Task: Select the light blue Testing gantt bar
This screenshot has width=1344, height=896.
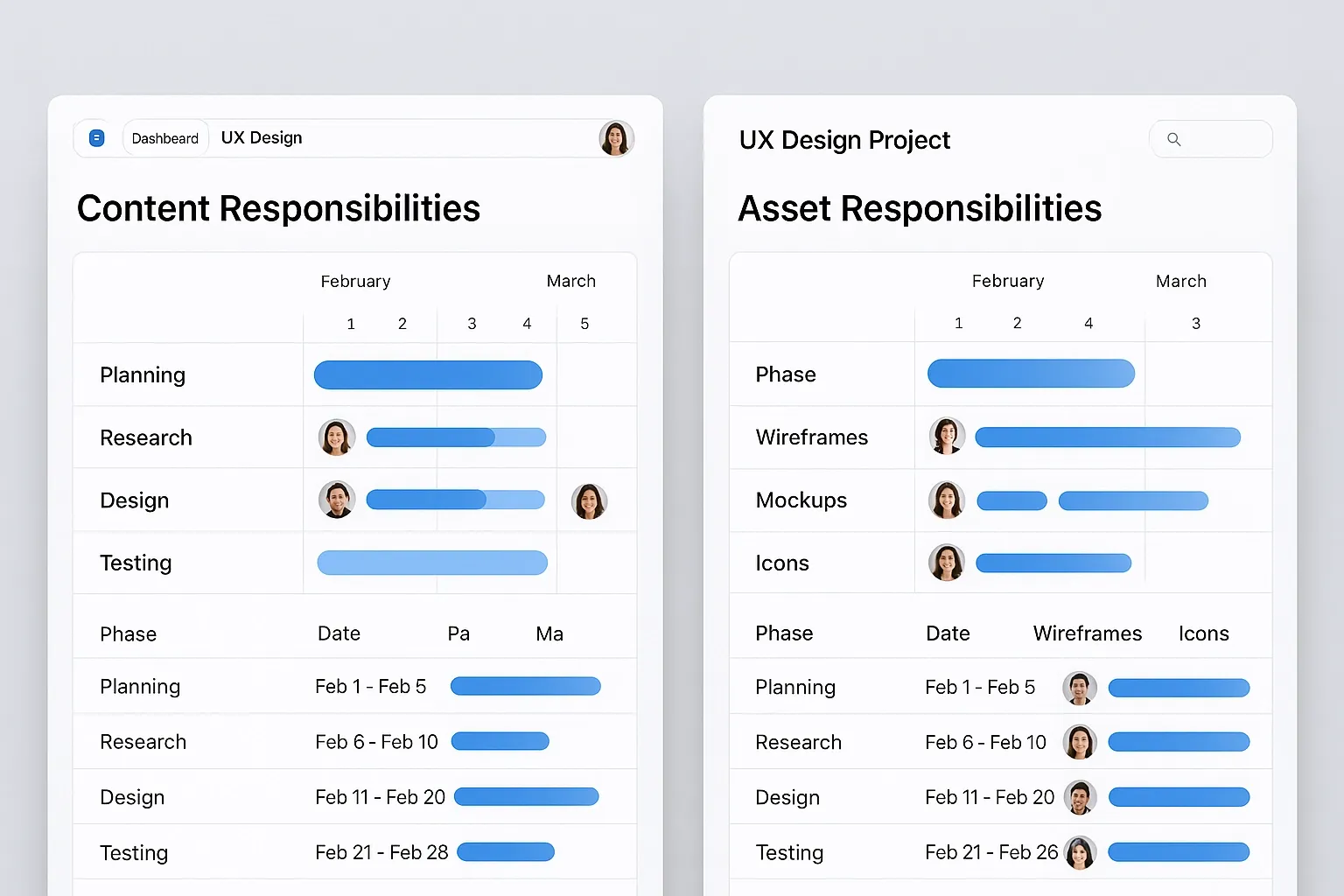Action: coord(432,563)
